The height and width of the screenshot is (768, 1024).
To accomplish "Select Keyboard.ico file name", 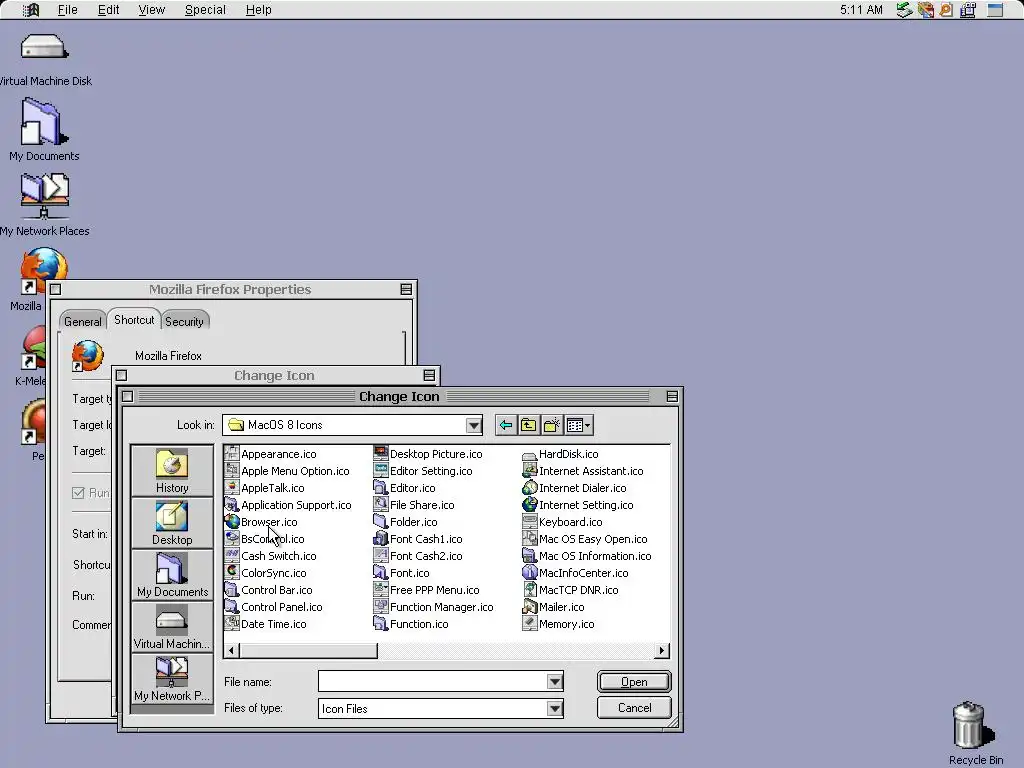I will pyautogui.click(x=570, y=522).
